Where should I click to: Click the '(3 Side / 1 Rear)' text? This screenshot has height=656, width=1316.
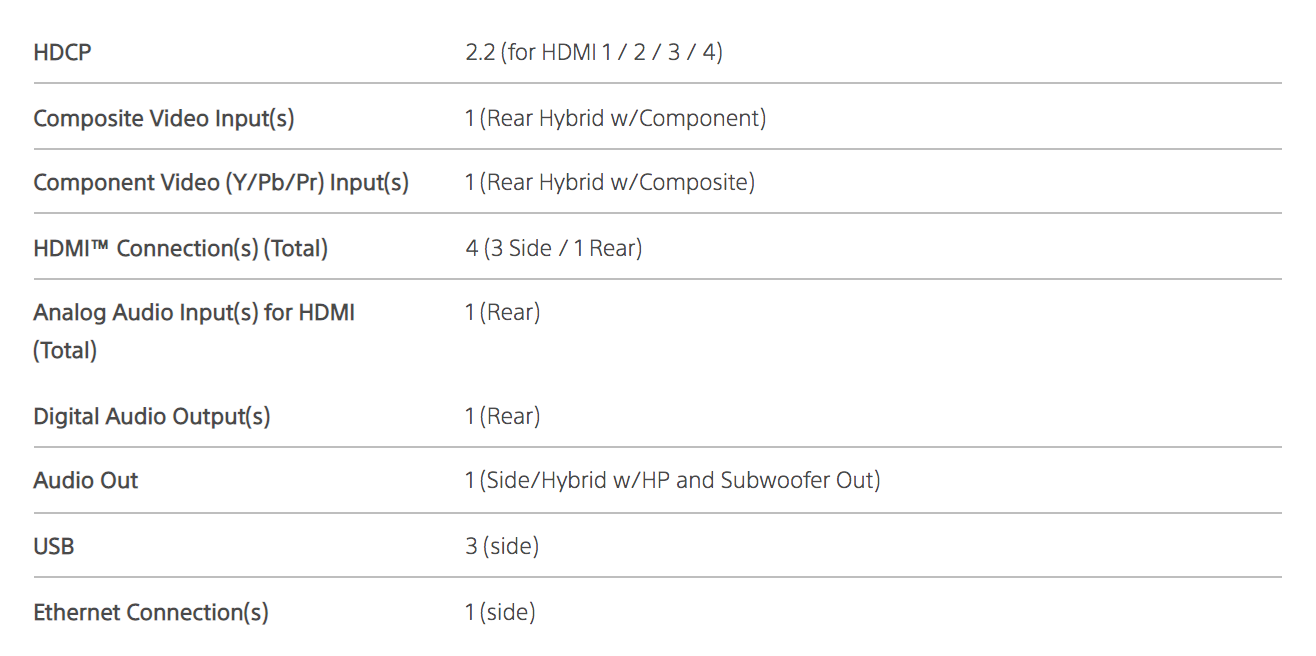(563, 248)
